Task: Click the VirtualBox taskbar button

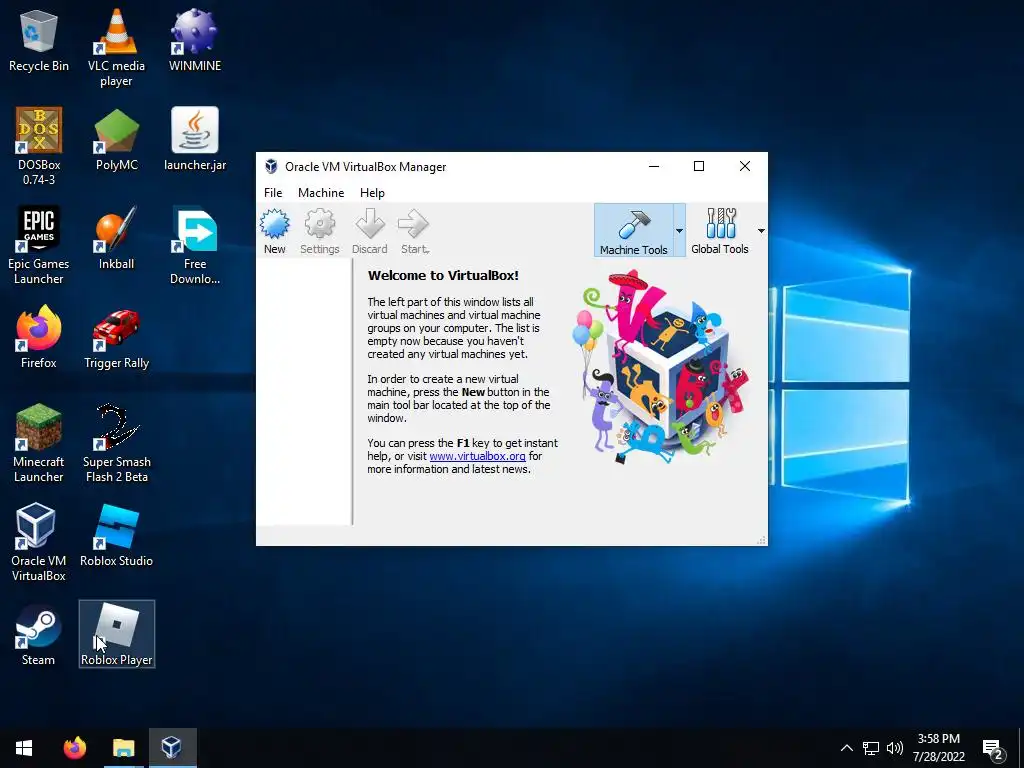Action: pos(172,748)
